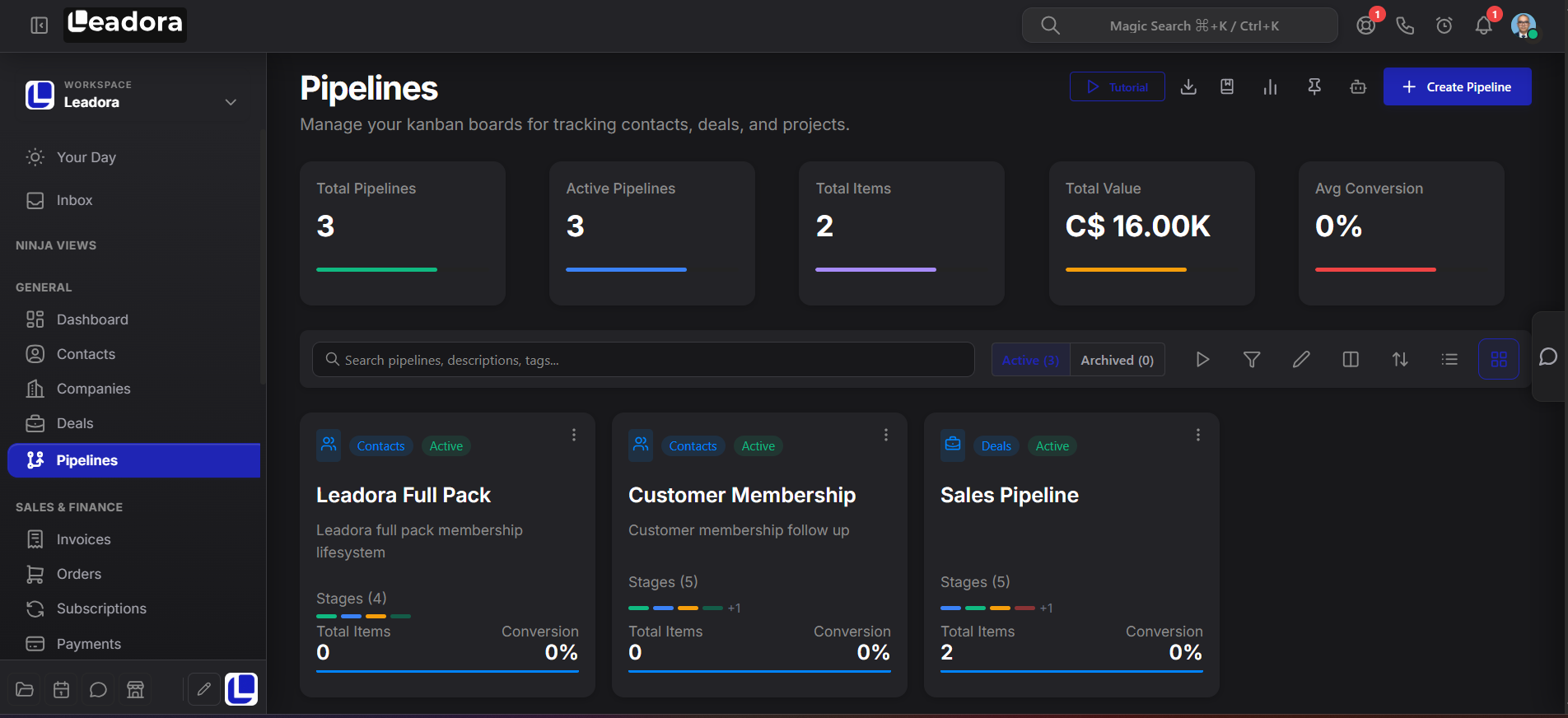Click the pencil edit icon in the filter bar
The height and width of the screenshot is (718, 1568).
click(x=1301, y=359)
